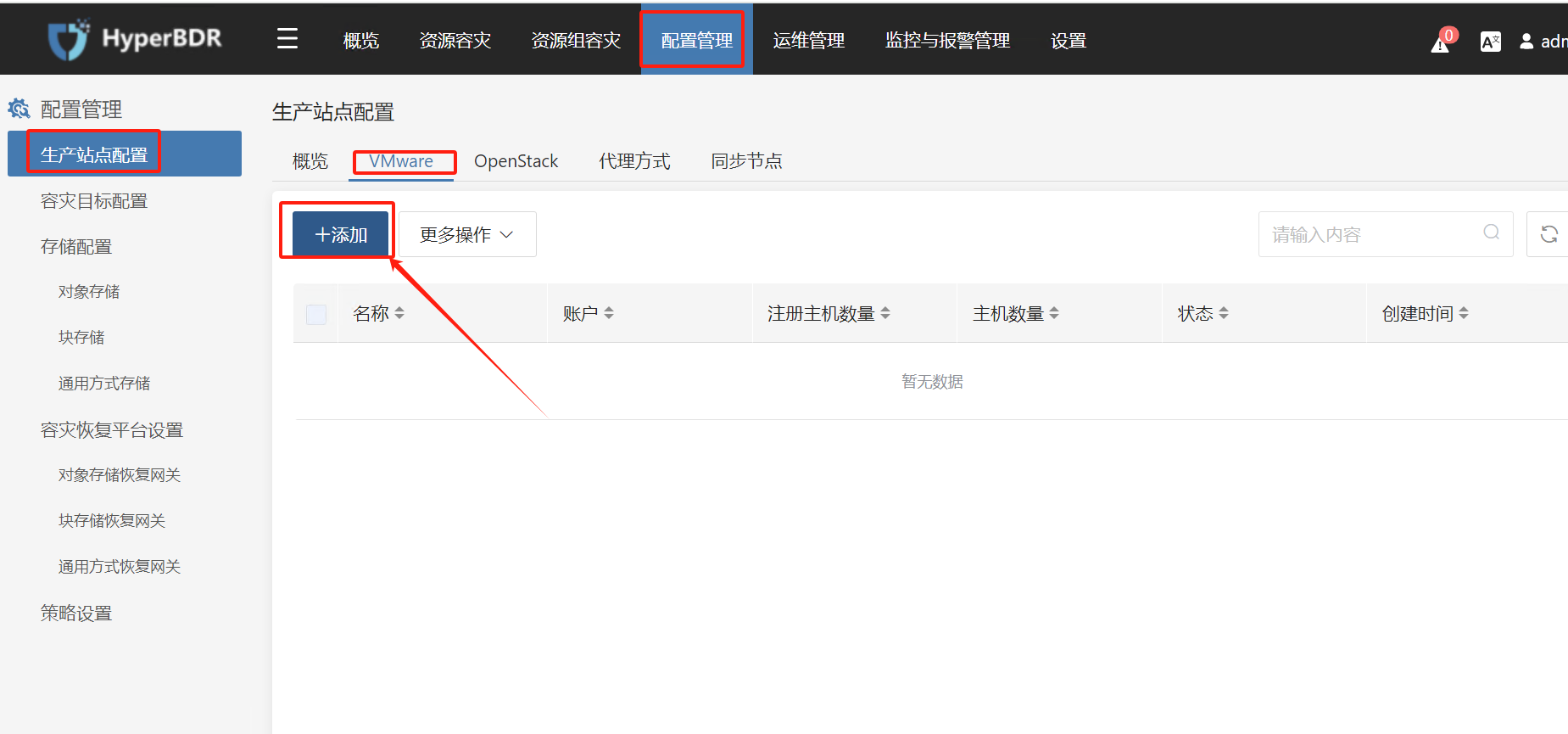
Task: Open the alert warning bell icon
Action: click(x=1440, y=42)
